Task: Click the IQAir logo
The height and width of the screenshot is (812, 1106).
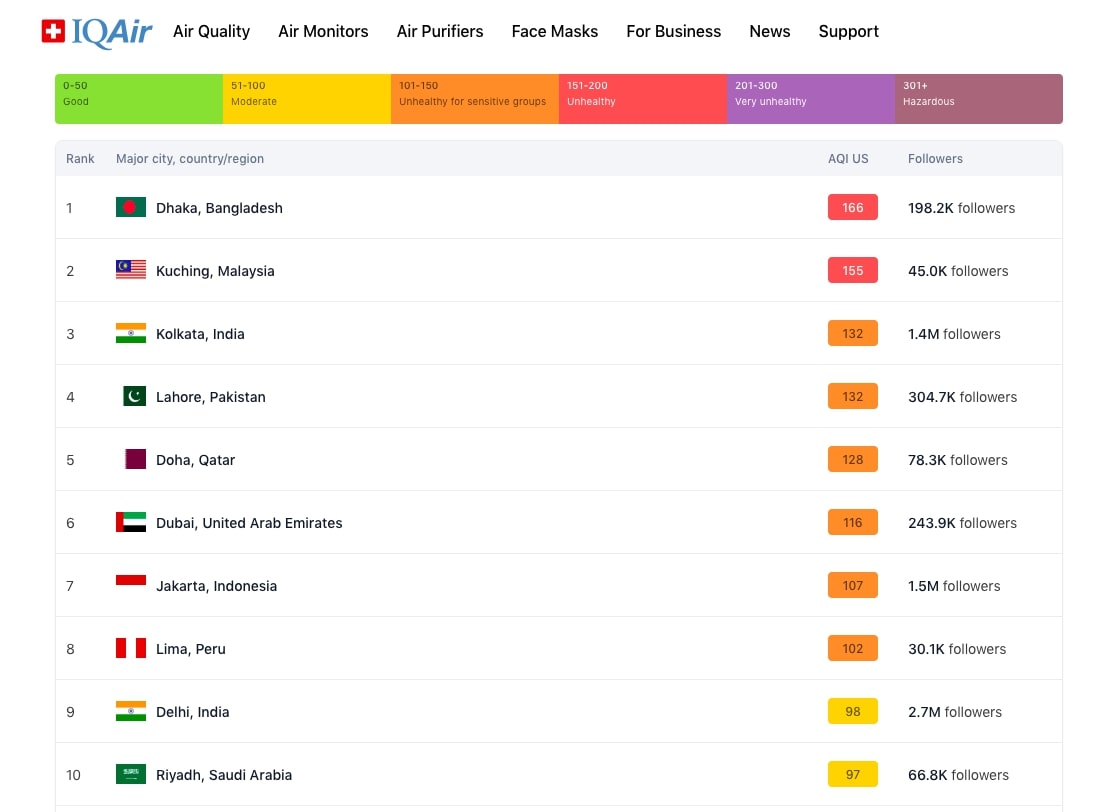Action: point(97,32)
